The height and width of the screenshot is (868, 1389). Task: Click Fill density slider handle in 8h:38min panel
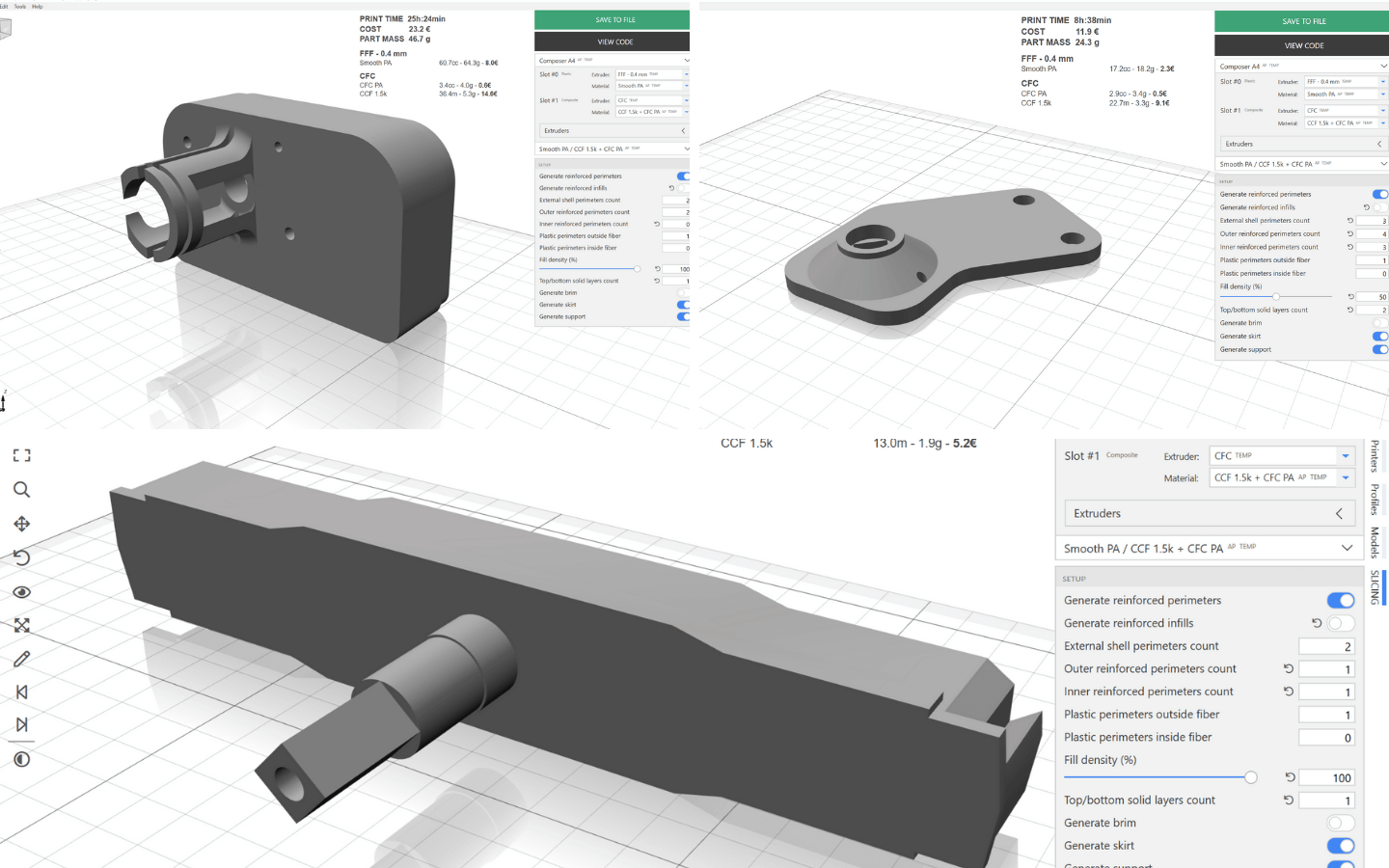(x=1276, y=296)
